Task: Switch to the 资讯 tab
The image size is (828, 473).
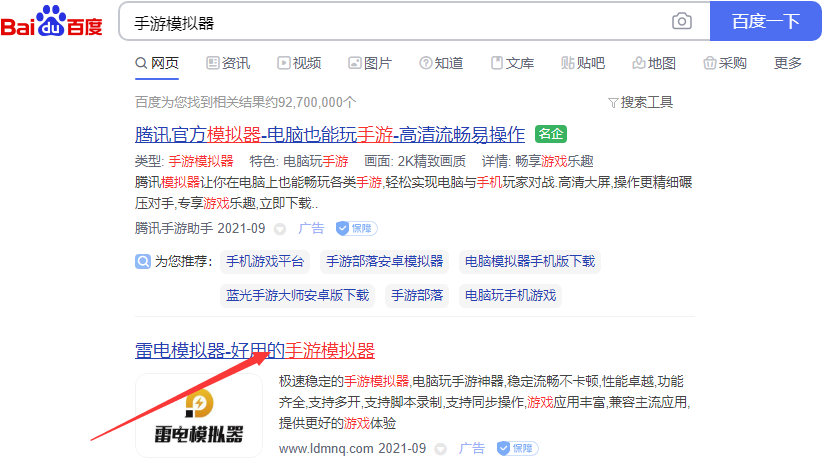Action: [x=228, y=63]
